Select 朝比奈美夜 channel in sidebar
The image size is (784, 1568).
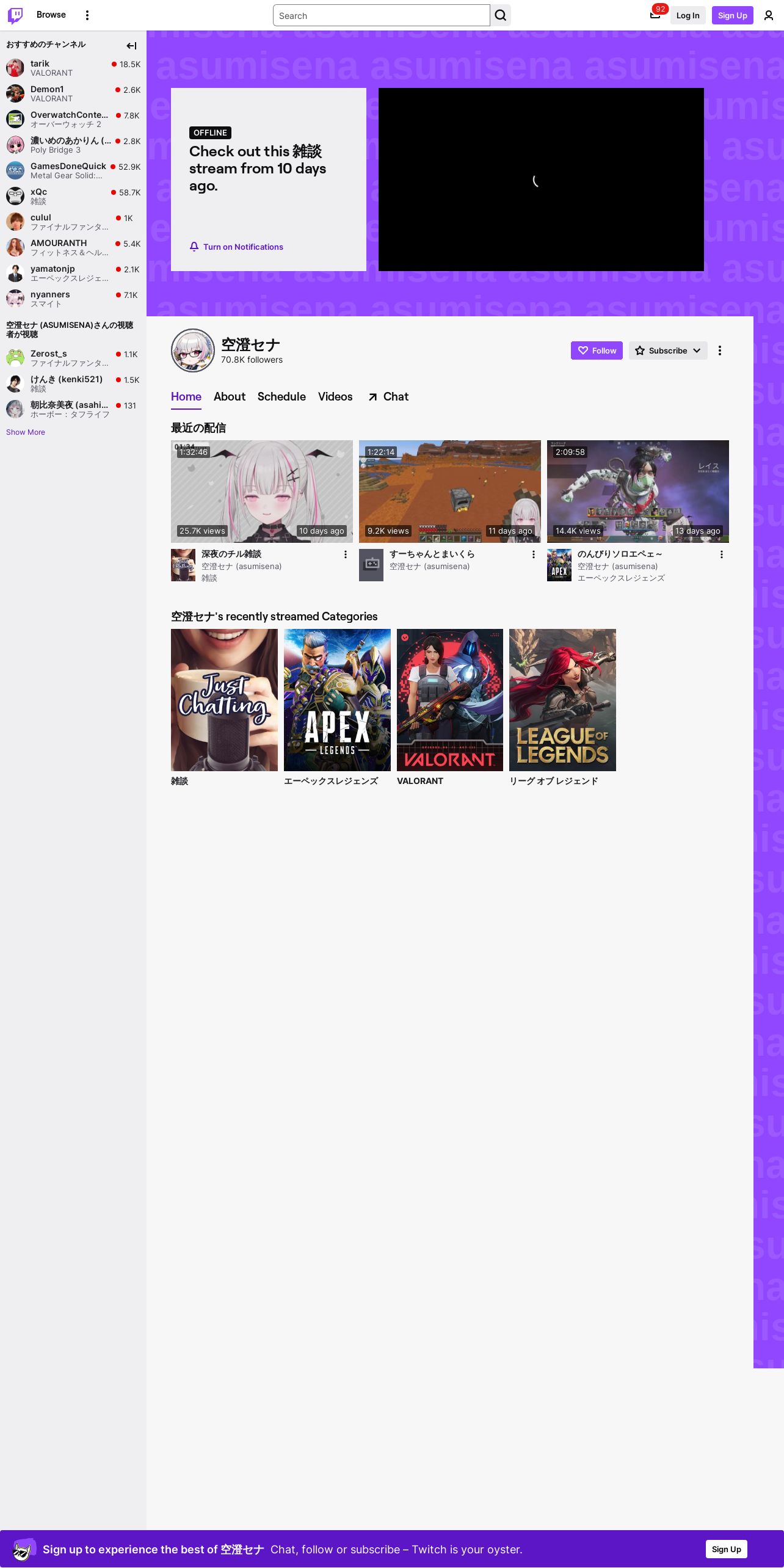pyautogui.click(x=73, y=409)
